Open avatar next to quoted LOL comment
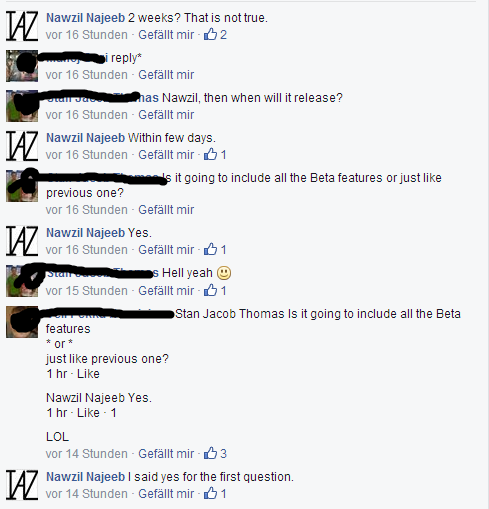The height and width of the screenshot is (509, 489). tap(22, 322)
